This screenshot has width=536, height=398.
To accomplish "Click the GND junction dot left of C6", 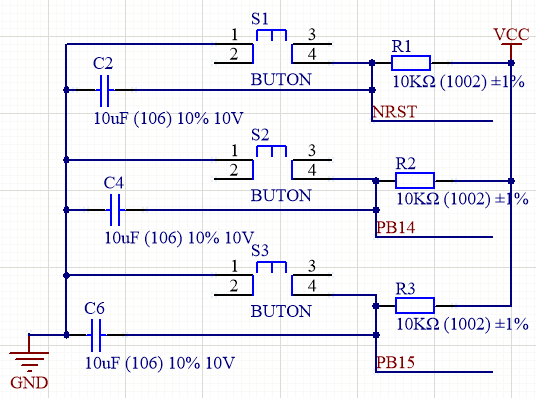I will [x=66, y=335].
